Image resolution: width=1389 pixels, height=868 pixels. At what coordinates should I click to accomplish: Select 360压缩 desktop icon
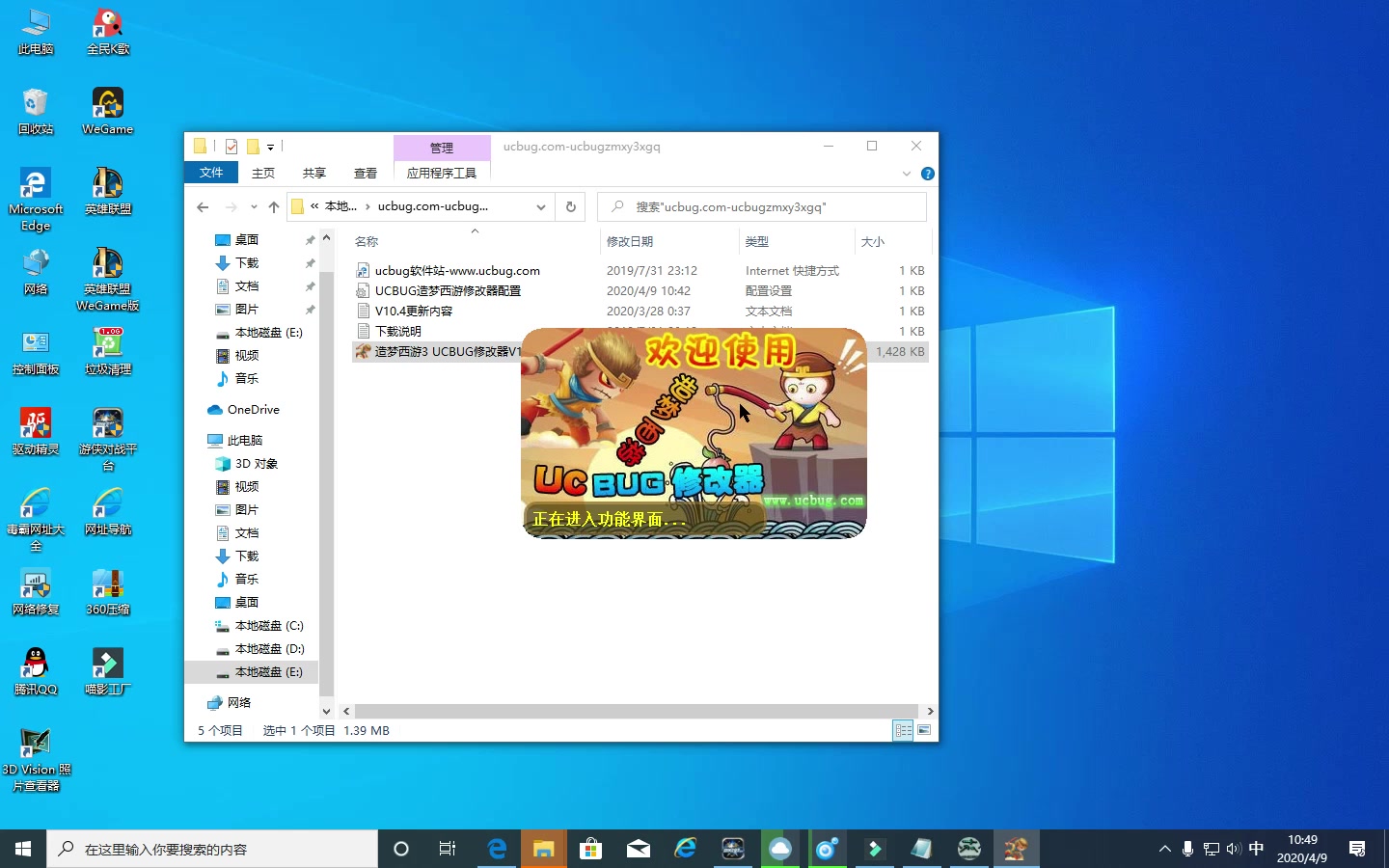coord(108,592)
